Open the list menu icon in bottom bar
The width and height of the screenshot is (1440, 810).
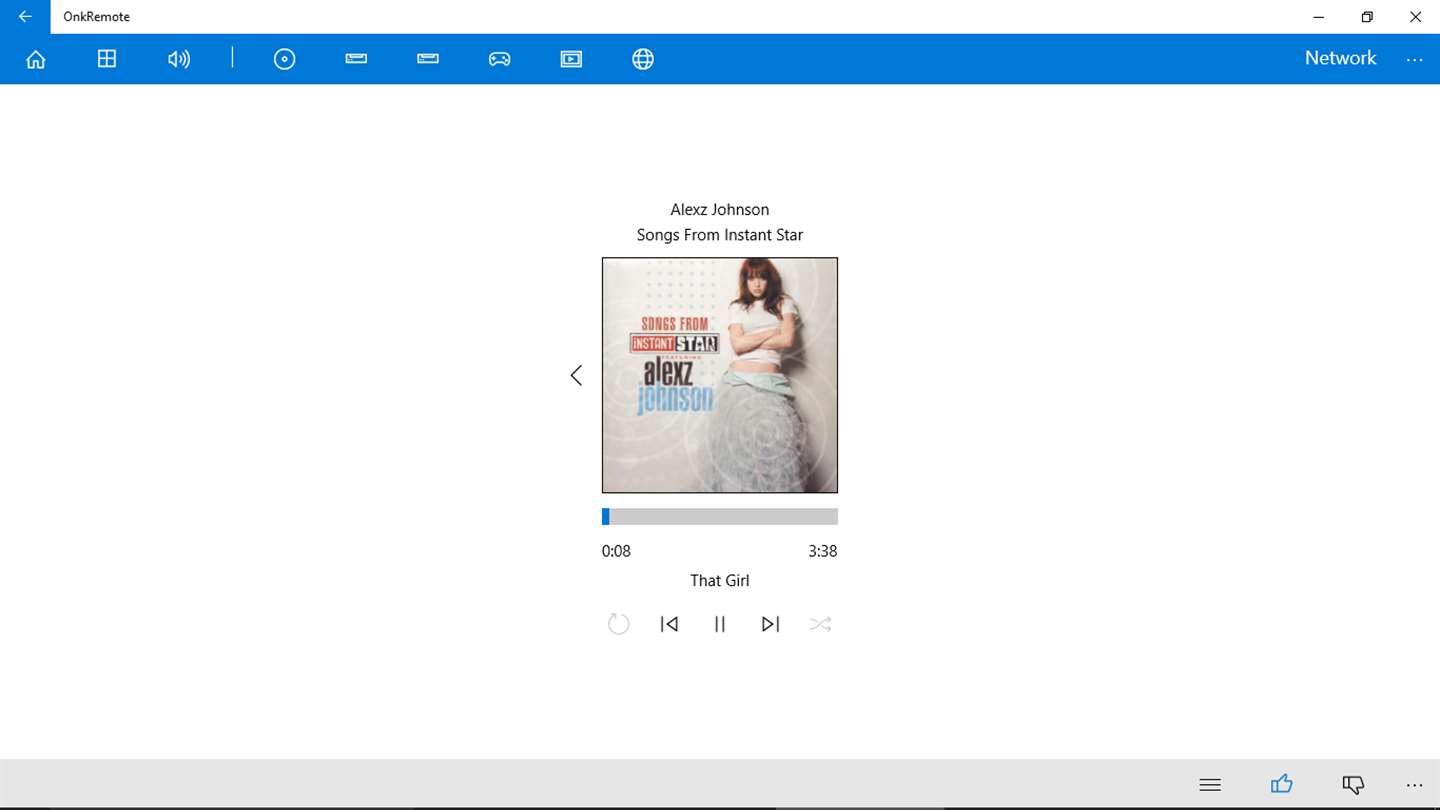tap(1210, 785)
